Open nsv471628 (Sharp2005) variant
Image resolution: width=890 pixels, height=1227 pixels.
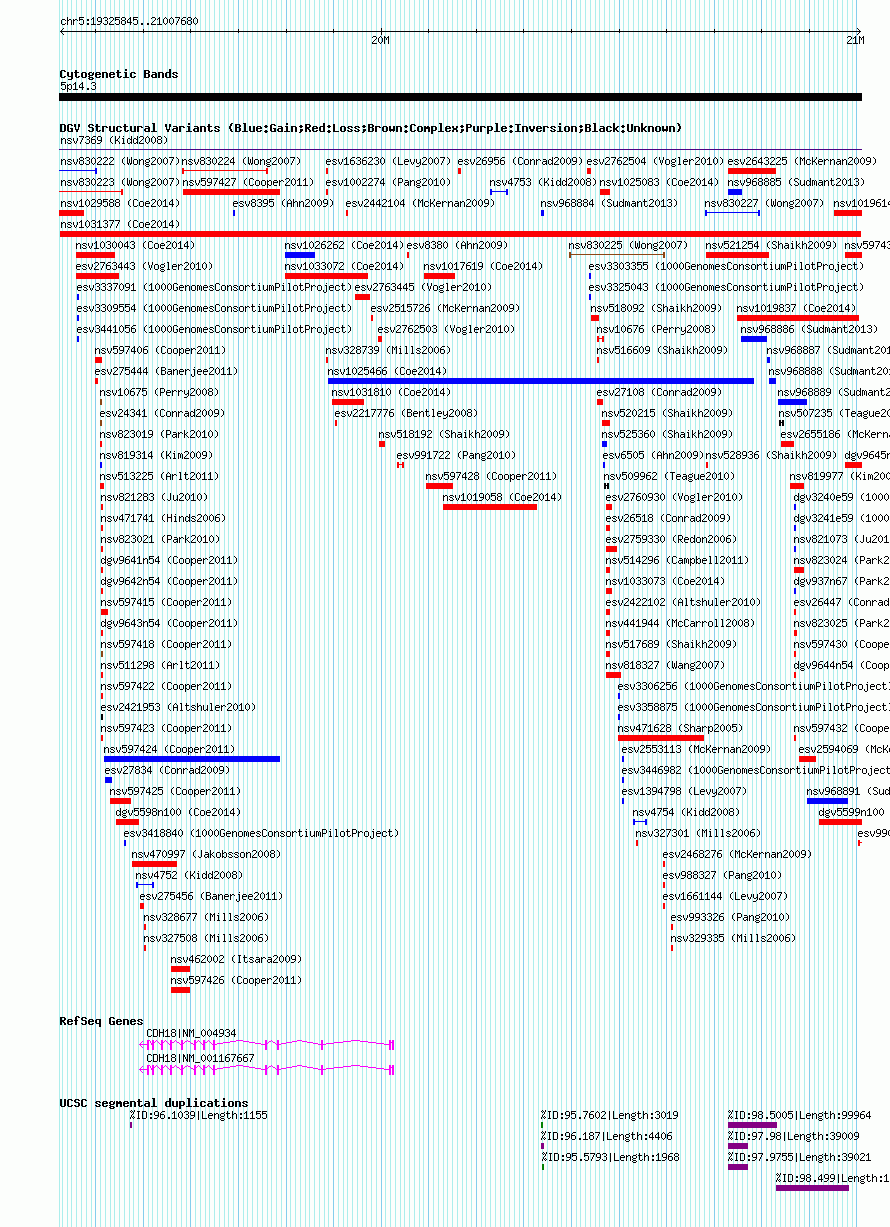[x=680, y=728]
